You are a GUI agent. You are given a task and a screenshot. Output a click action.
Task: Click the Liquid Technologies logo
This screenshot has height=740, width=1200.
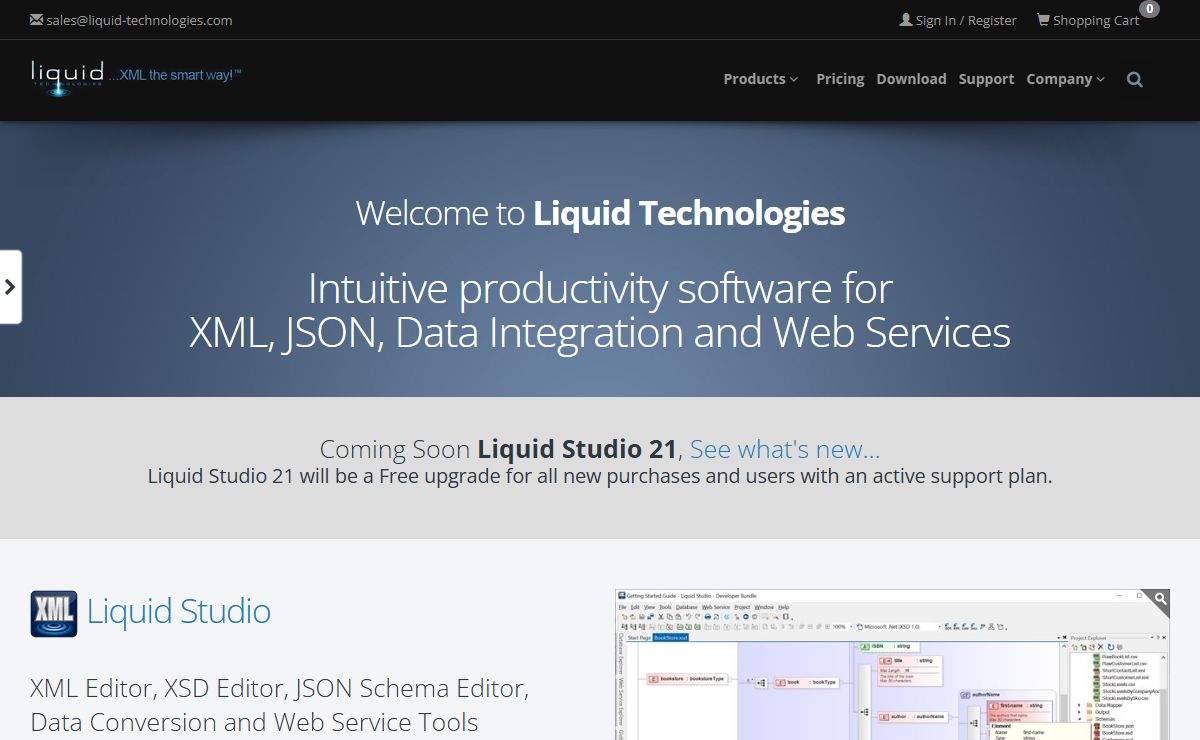point(136,76)
